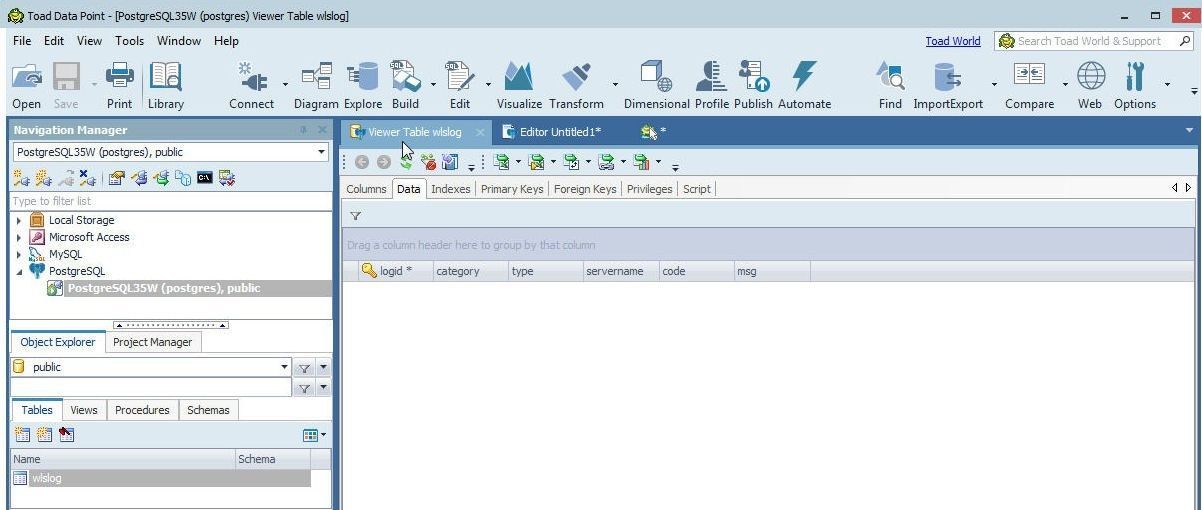Click the drop table icon with red mark
The height and width of the screenshot is (510, 1202).
pyautogui.click(x=66, y=435)
